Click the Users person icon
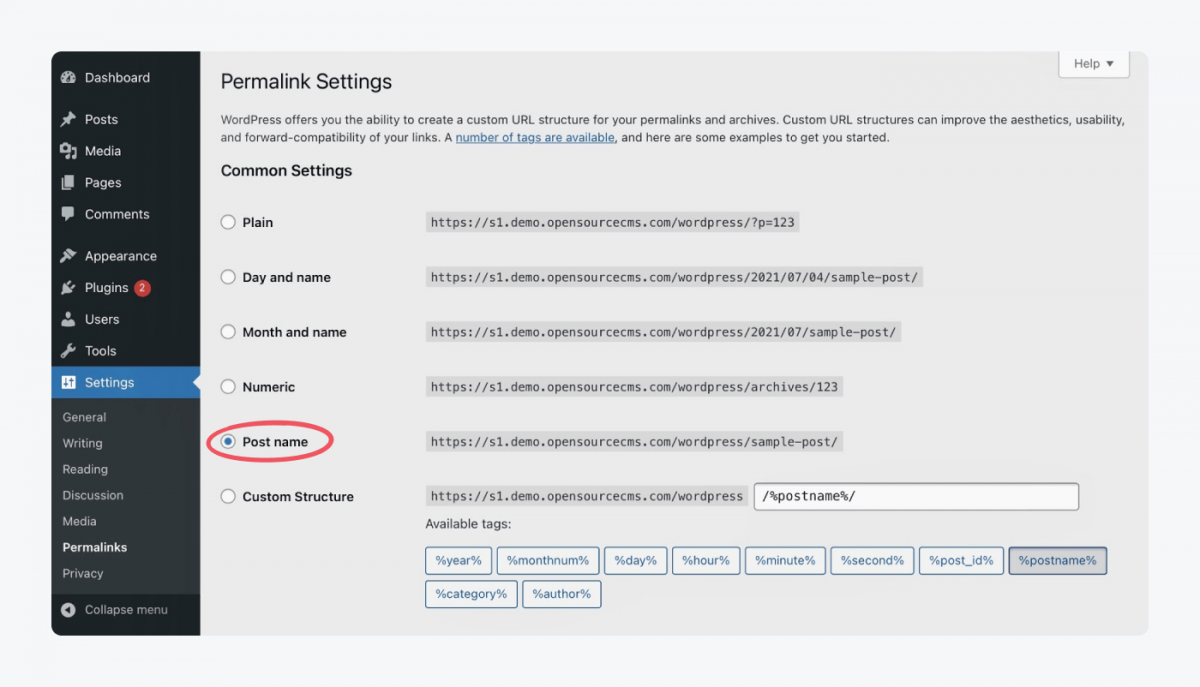Screen dimensions: 1200x687 [68, 319]
